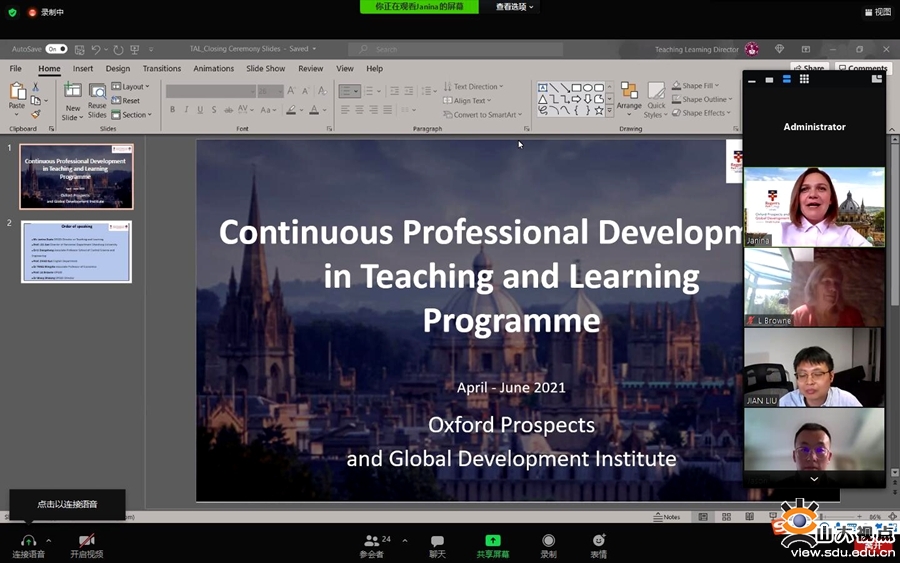The image size is (900, 563).
Task: Toggle Bold formatting
Action: pos(172,109)
